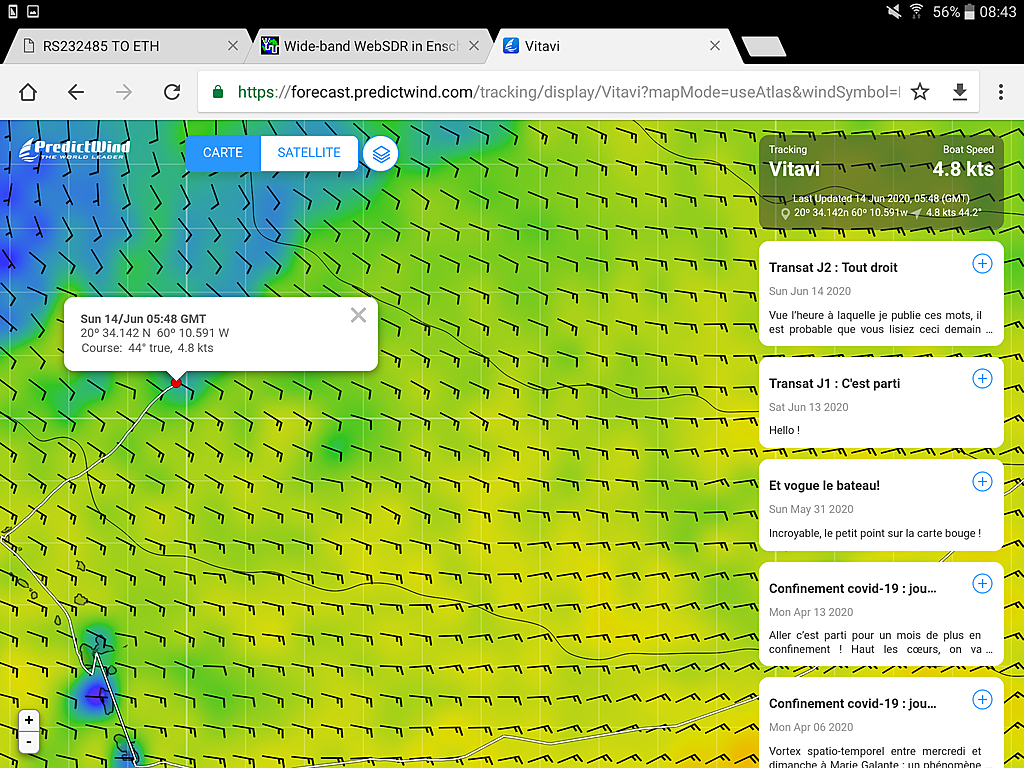Click 'Sat Jun 13 2020' post date
The width and height of the screenshot is (1024, 768).
click(808, 407)
